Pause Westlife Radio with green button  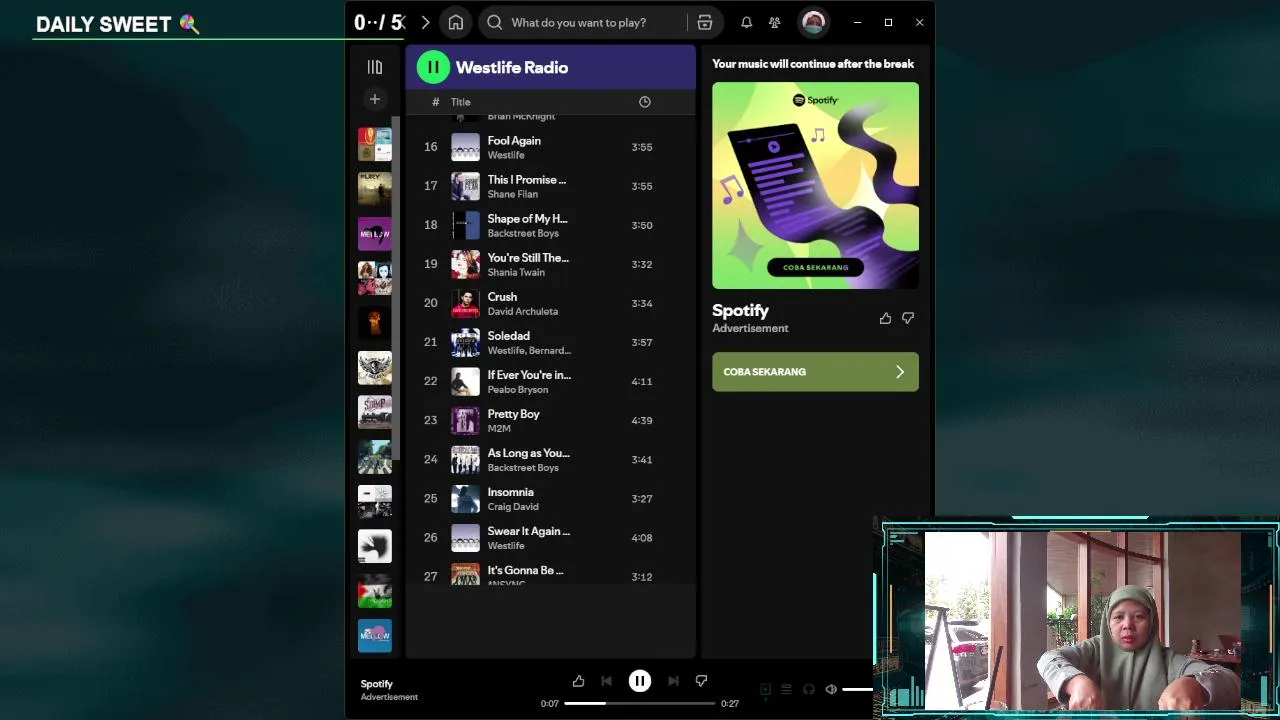433,67
